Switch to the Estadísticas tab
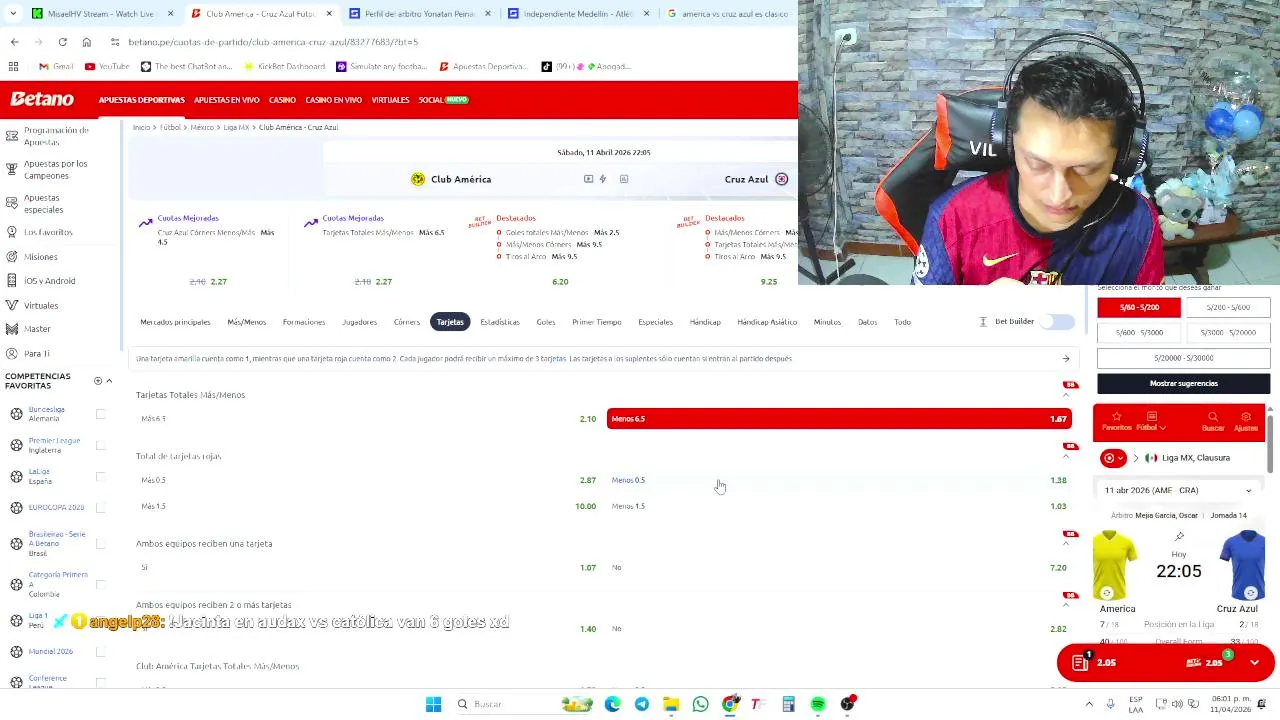The height and width of the screenshot is (720, 1280). [x=499, y=322]
